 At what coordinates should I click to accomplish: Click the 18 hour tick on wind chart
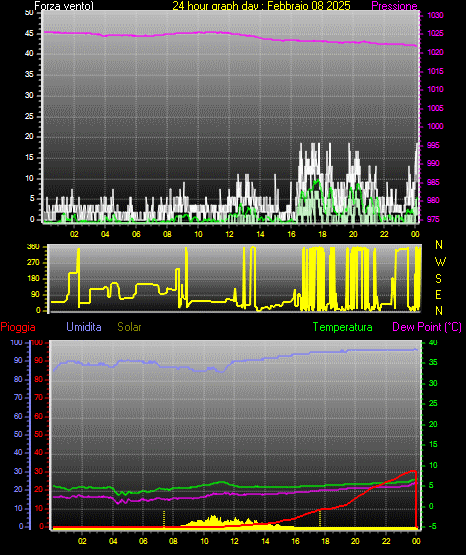322,234
